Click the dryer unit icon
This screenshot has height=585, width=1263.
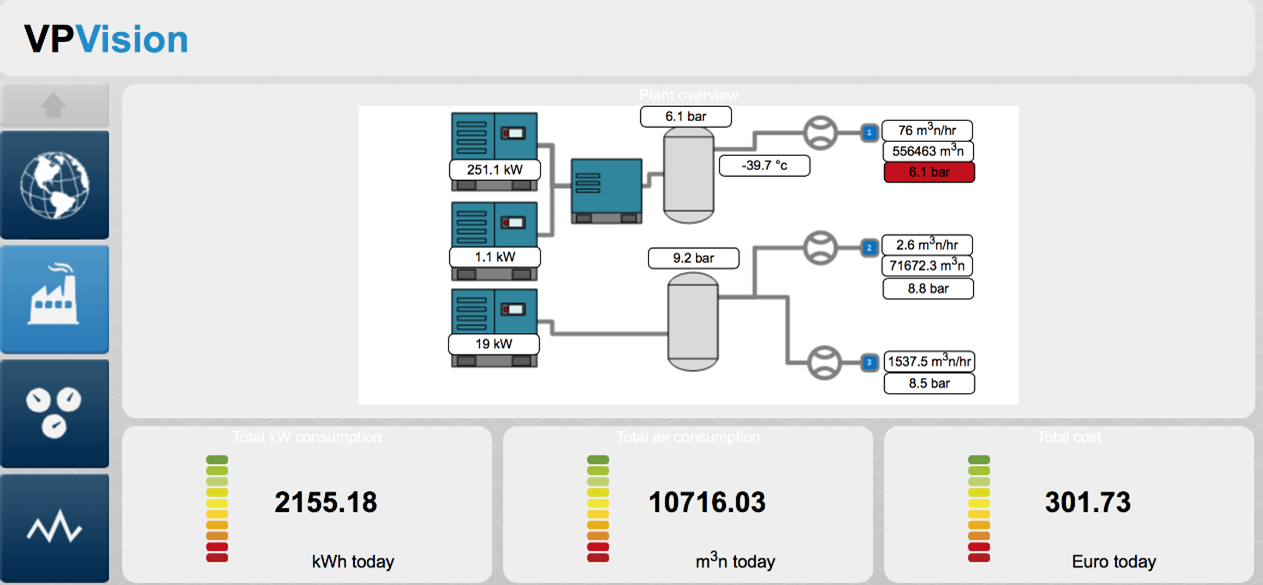pyautogui.click(x=606, y=188)
